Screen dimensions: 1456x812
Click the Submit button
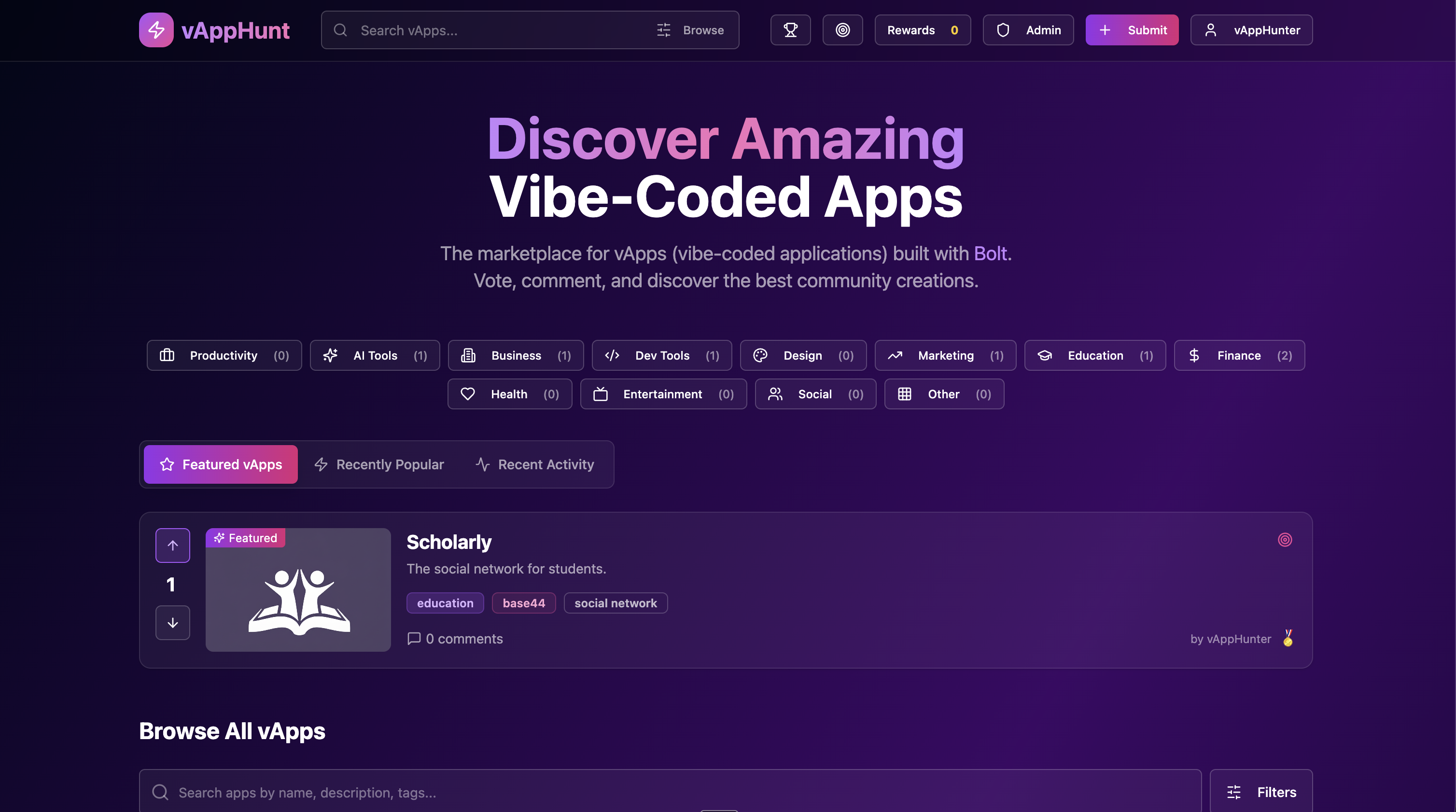(x=1132, y=30)
